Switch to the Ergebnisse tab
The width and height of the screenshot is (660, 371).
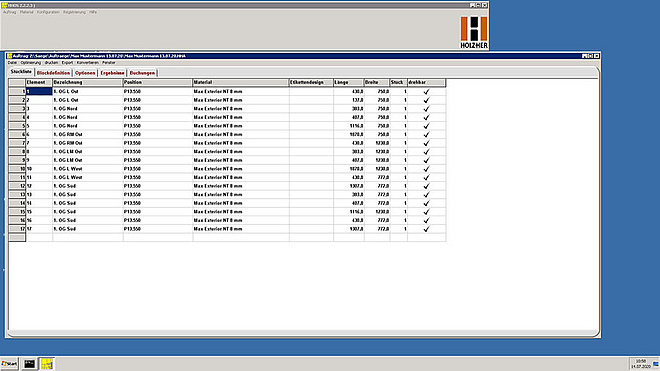click(112, 73)
